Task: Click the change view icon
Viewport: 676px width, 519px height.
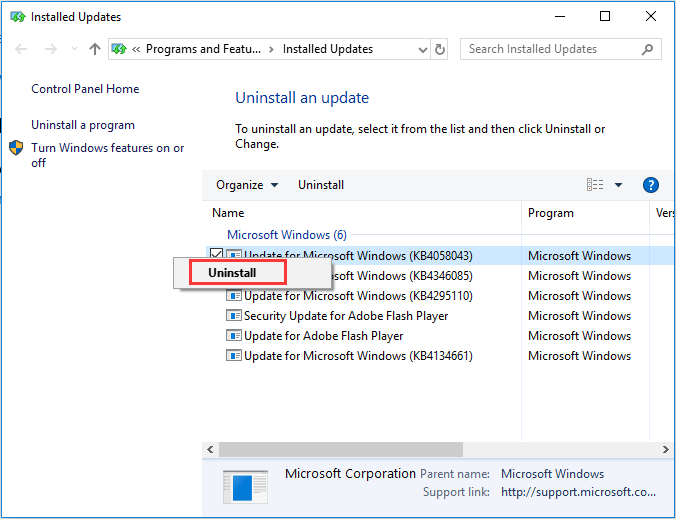Action: pos(595,185)
